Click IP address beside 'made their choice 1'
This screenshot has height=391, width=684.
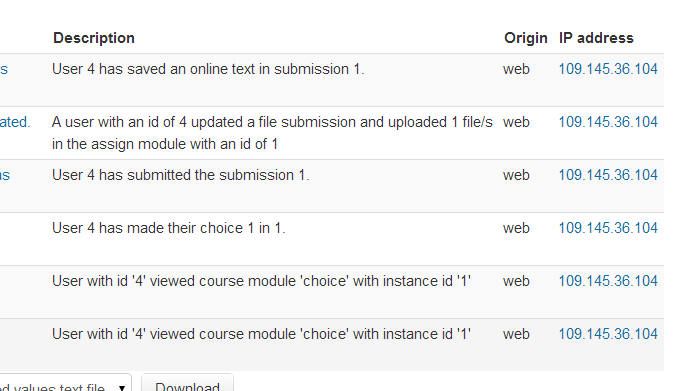[x=608, y=228]
